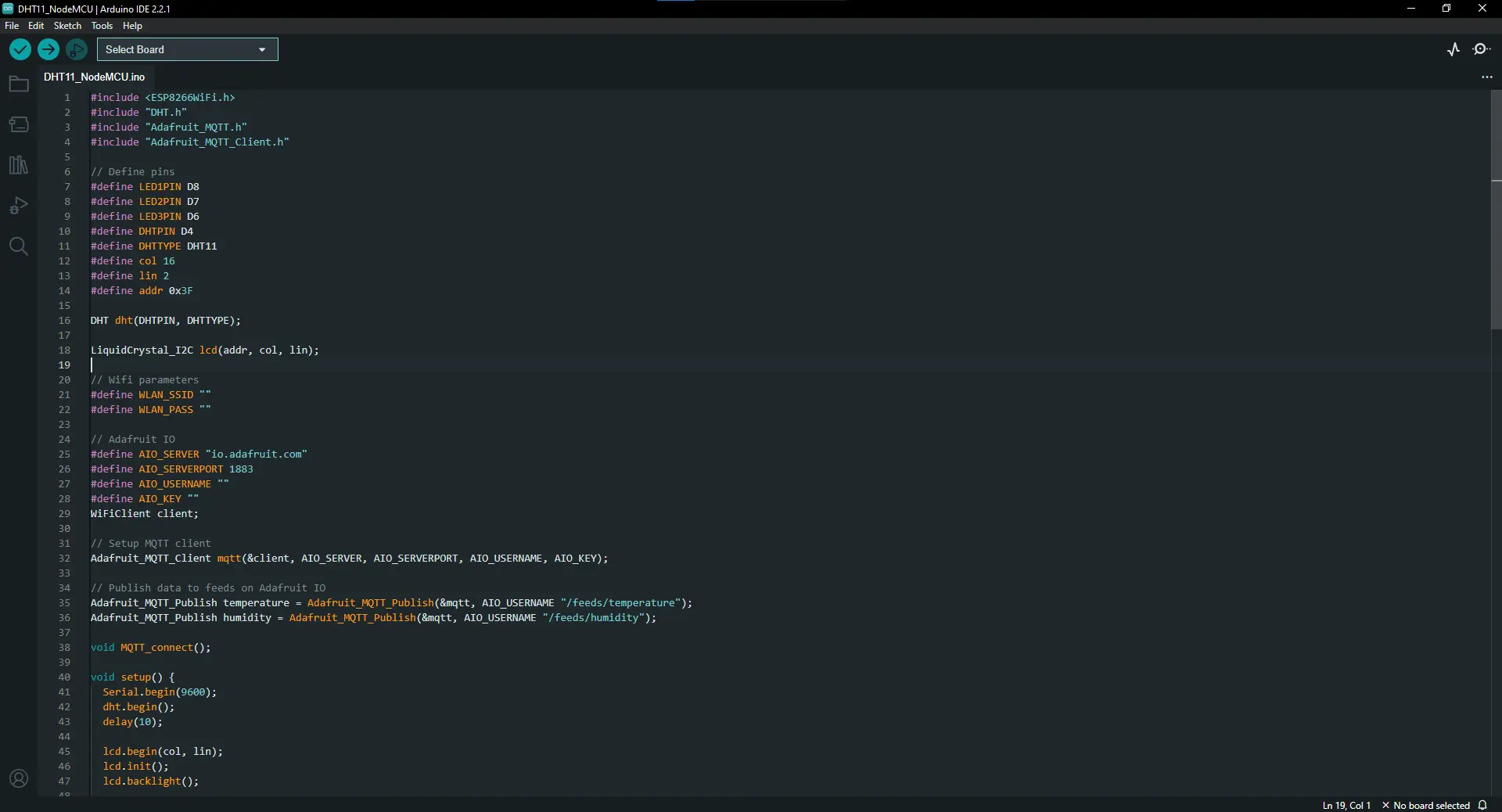Viewport: 1502px width, 812px height.
Task: Open the Edit menu
Action: [36, 26]
